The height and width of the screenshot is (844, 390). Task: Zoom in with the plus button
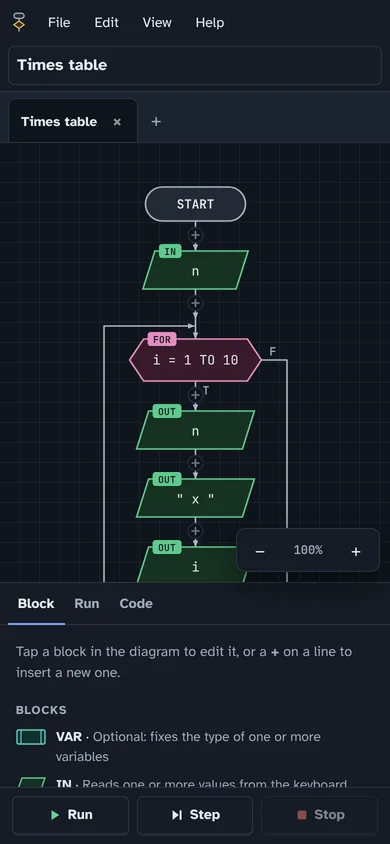[356, 551]
